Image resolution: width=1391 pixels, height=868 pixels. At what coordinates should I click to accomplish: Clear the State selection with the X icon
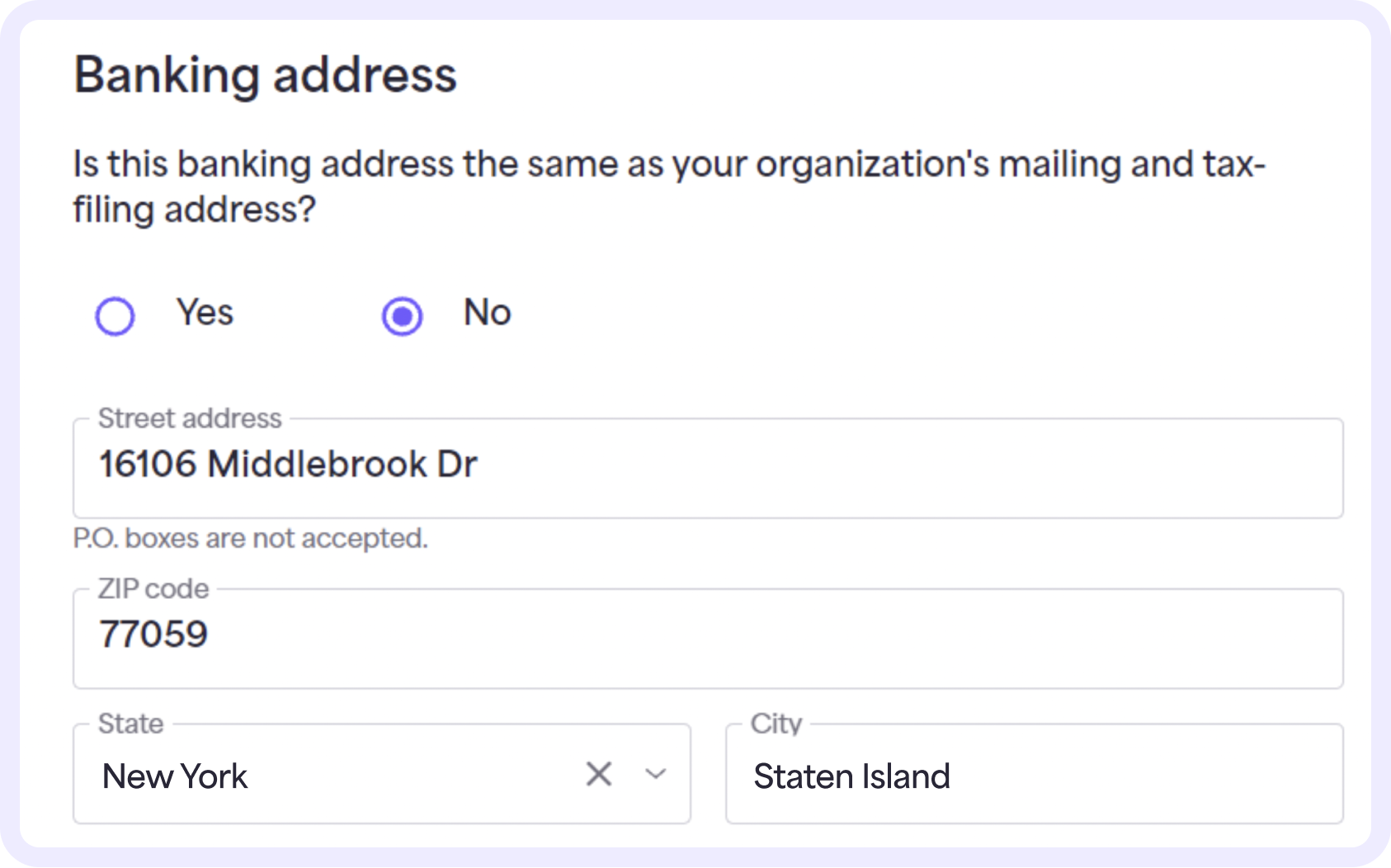(x=599, y=774)
